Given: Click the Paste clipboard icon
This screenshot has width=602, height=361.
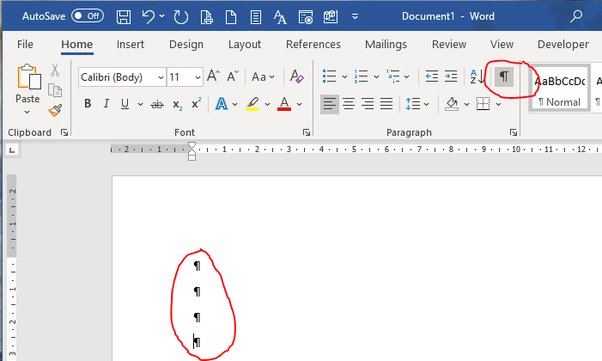Looking at the screenshot, I should (x=29, y=76).
